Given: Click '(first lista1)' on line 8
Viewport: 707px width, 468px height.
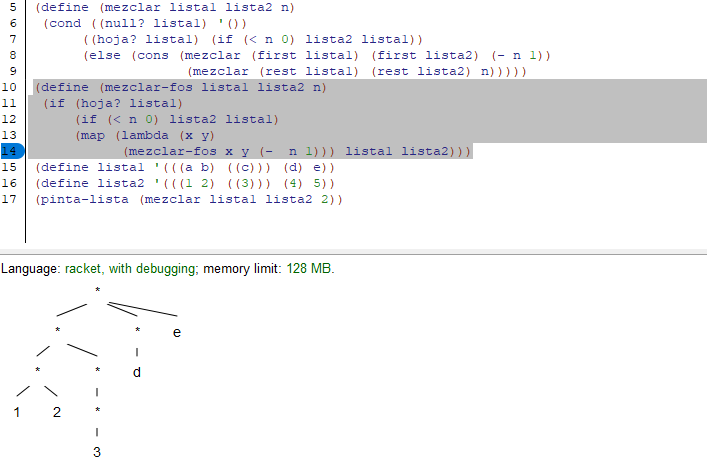Looking at the screenshot, I should click(305, 55).
